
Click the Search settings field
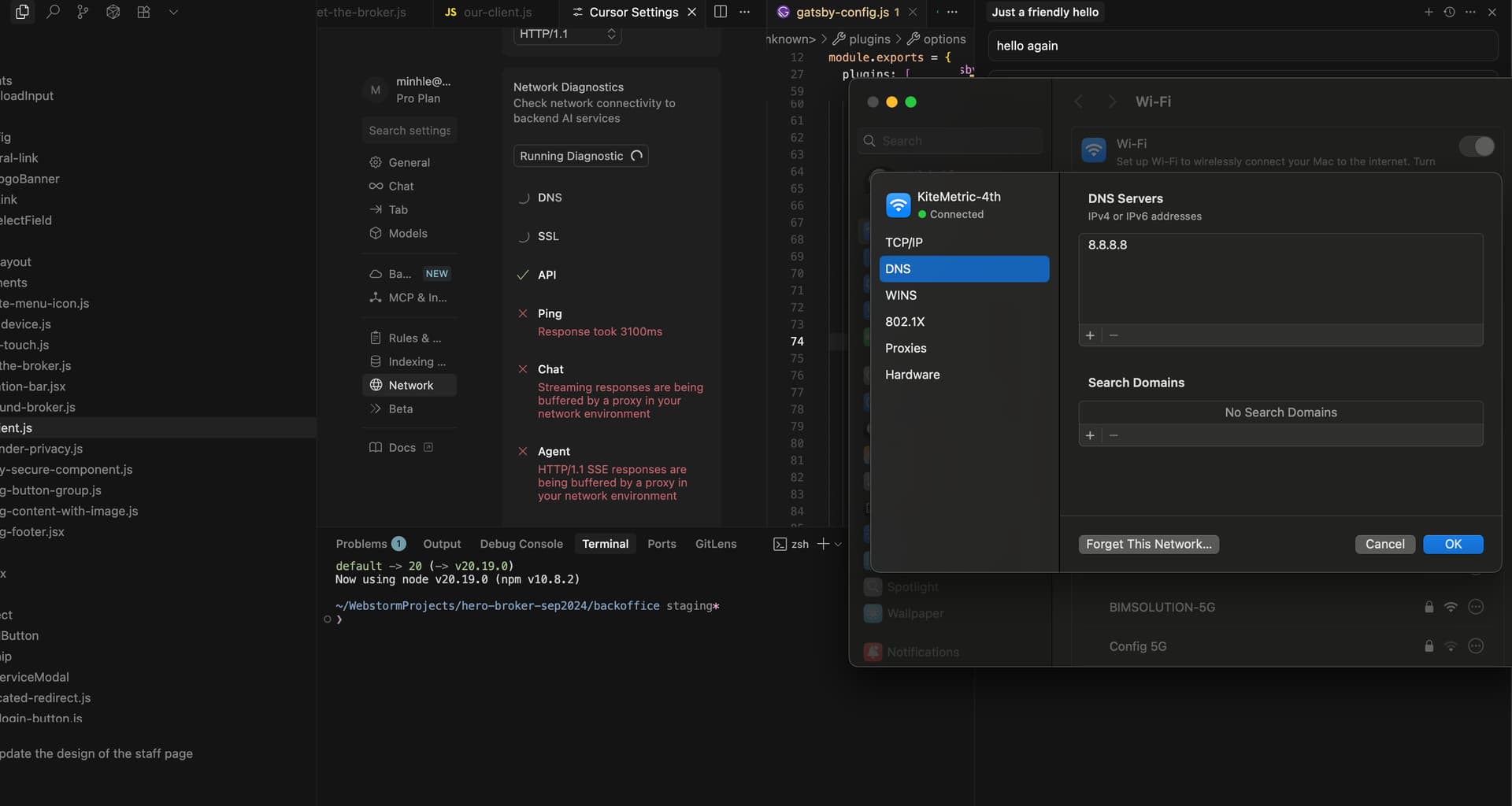409,131
